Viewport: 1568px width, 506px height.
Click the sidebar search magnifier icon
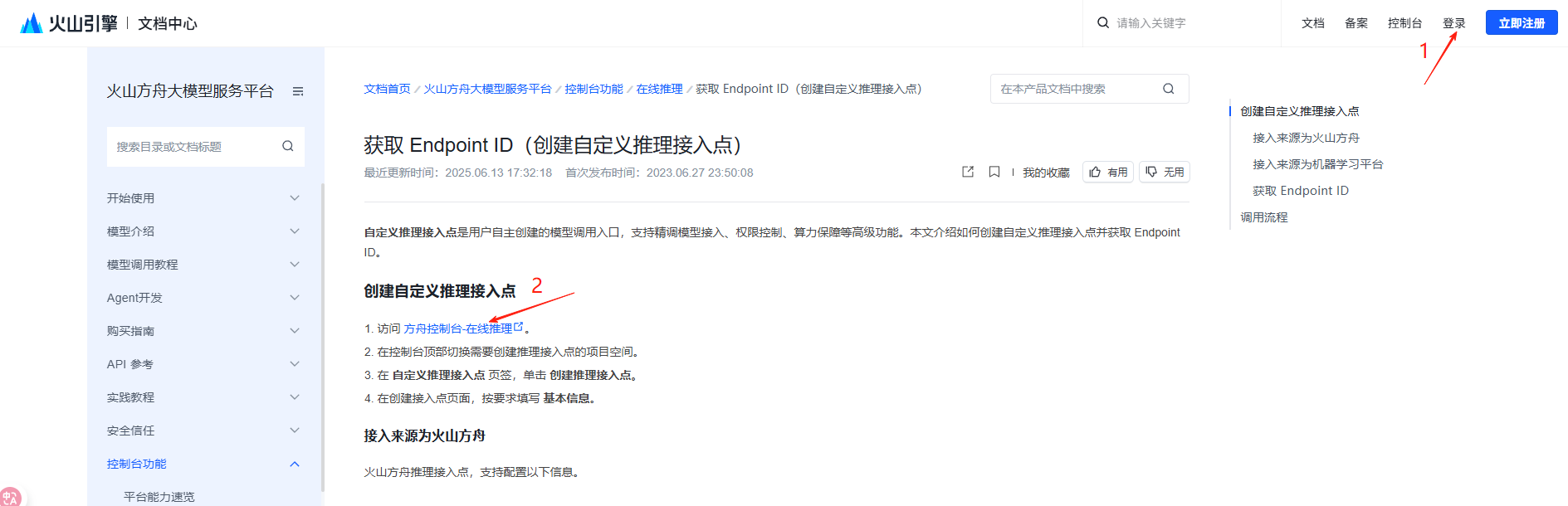pos(288,146)
